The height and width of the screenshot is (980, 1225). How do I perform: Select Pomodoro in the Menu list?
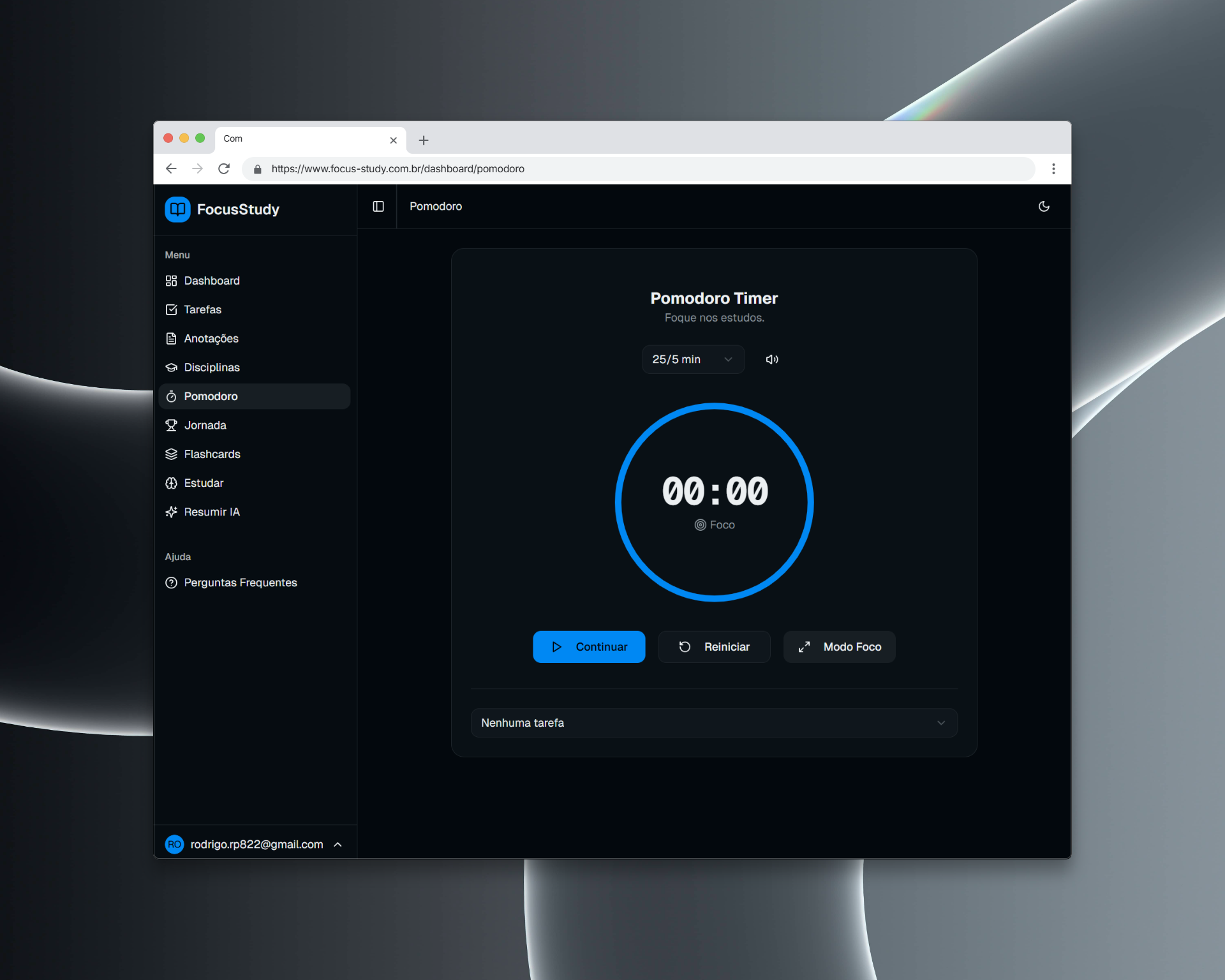click(x=211, y=396)
